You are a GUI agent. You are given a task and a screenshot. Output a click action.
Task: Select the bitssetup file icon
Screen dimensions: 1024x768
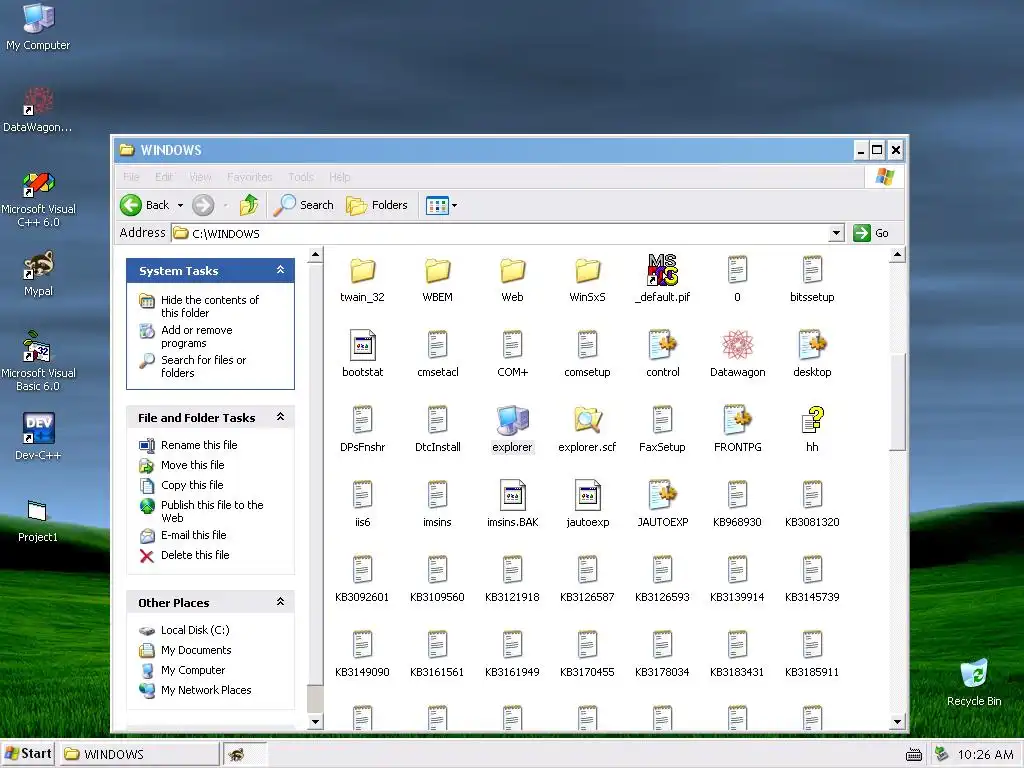[812, 270]
